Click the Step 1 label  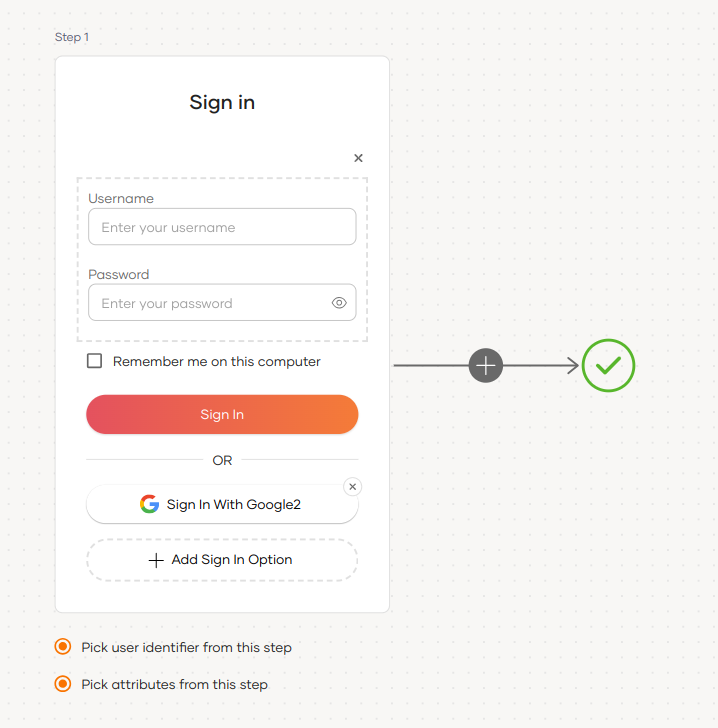pyautogui.click(x=72, y=37)
